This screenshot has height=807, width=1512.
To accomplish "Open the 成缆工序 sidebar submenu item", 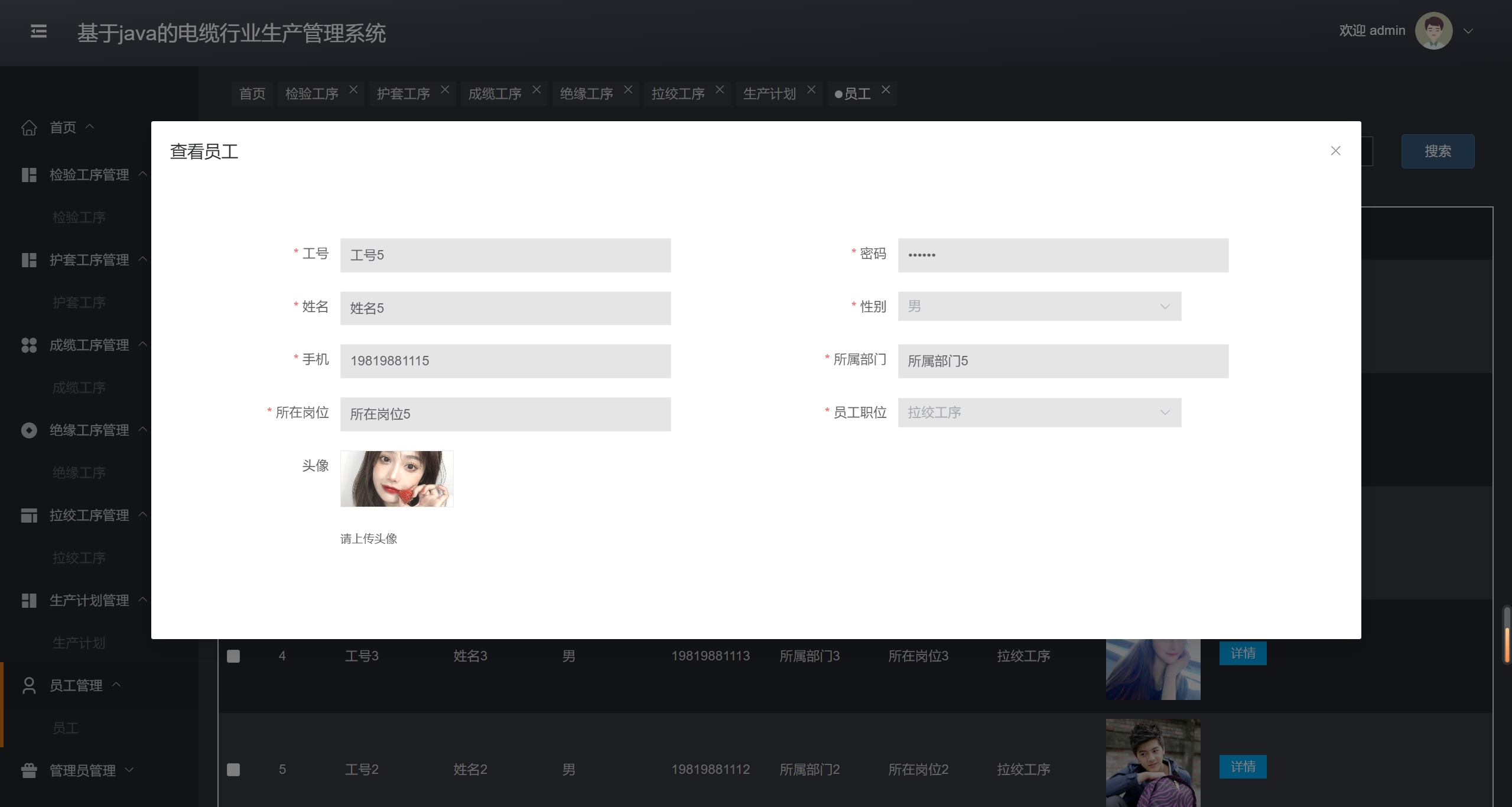I will (x=79, y=388).
